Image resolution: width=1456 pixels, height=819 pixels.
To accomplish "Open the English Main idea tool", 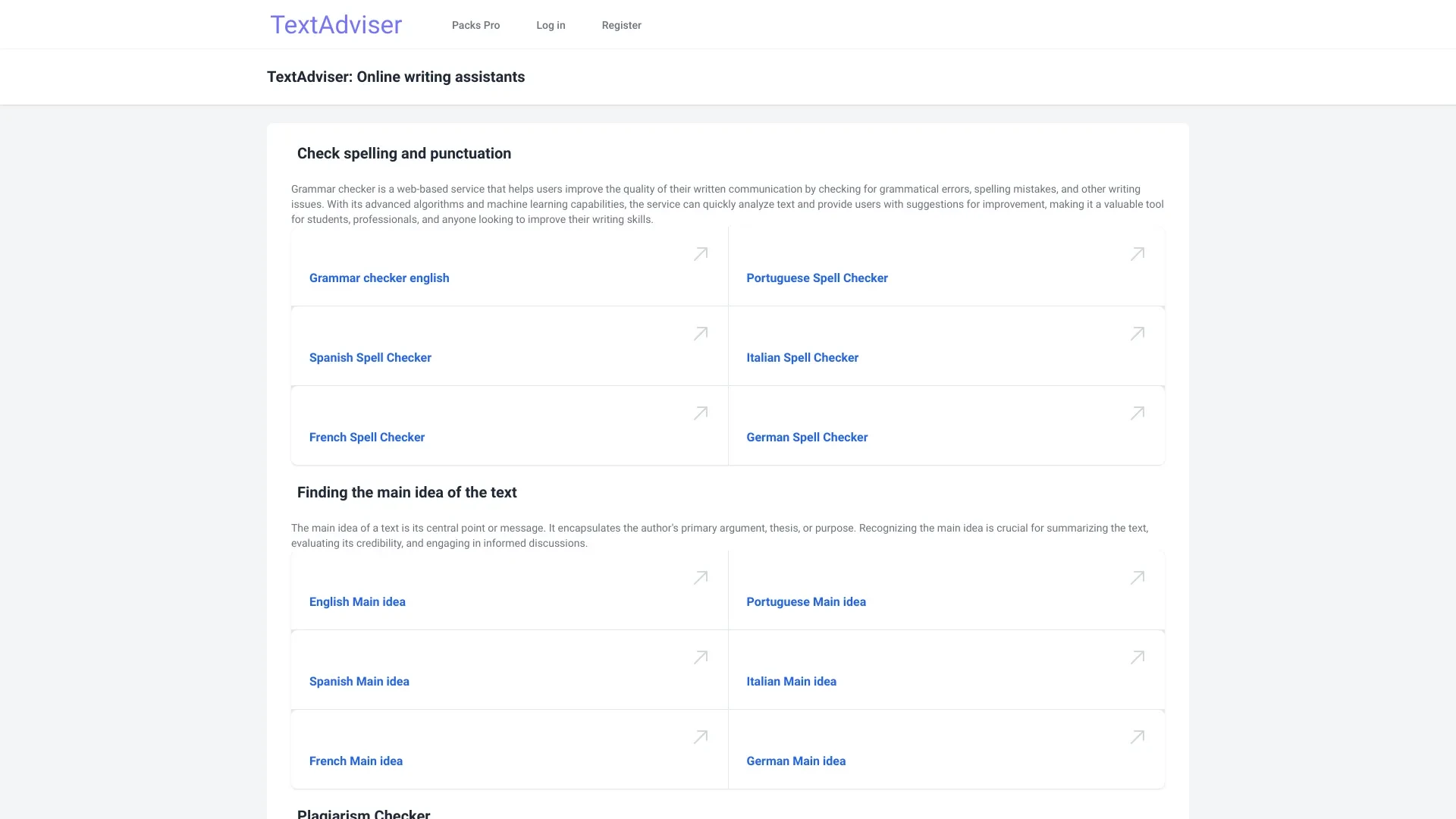I will click(x=357, y=601).
